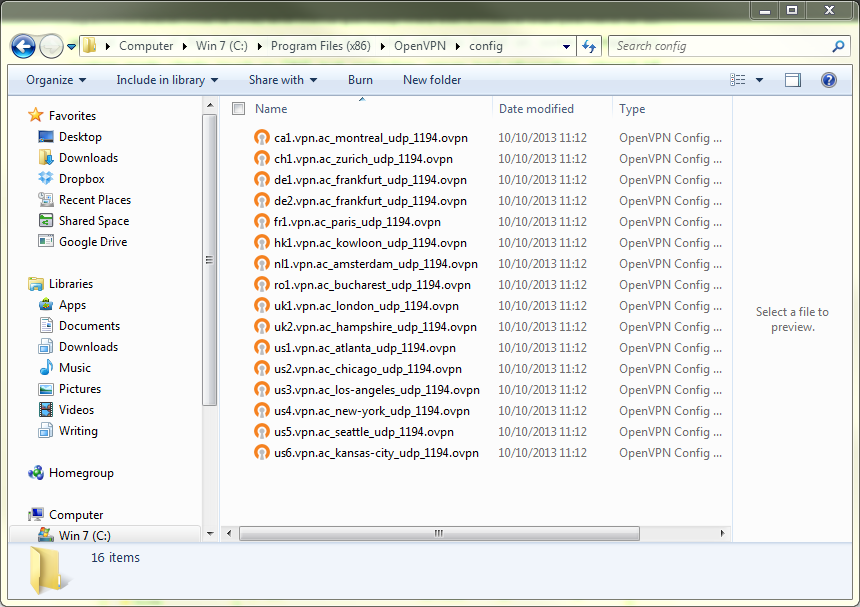Click the horizontal scrollbar right arrow

point(722,533)
